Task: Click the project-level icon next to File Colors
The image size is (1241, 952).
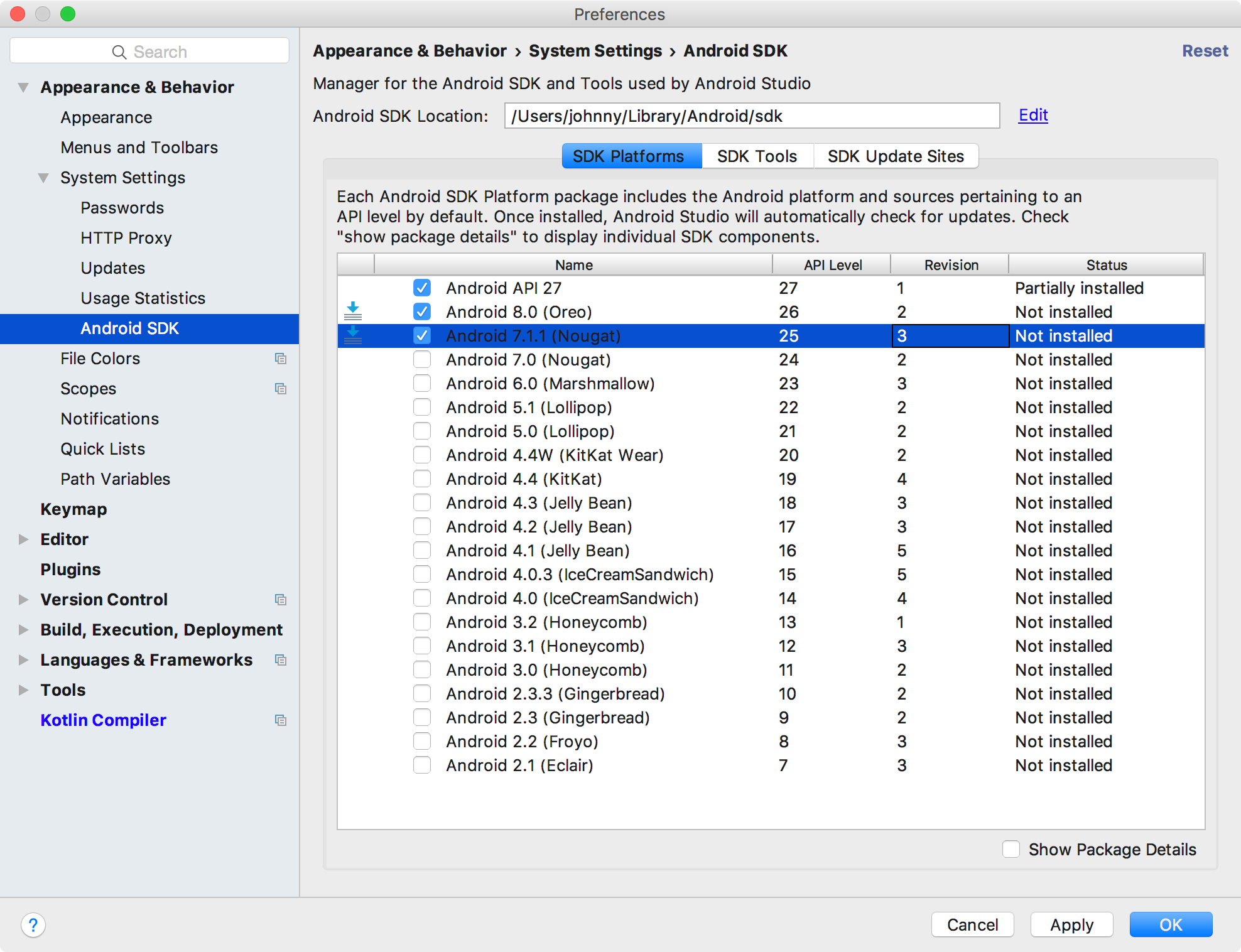Action: [281, 359]
